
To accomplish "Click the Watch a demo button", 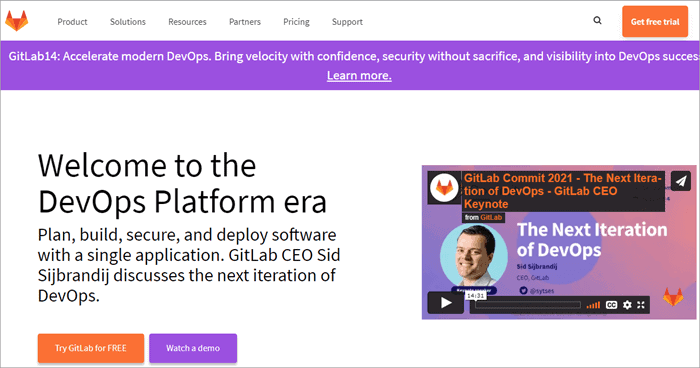I will [x=193, y=348].
